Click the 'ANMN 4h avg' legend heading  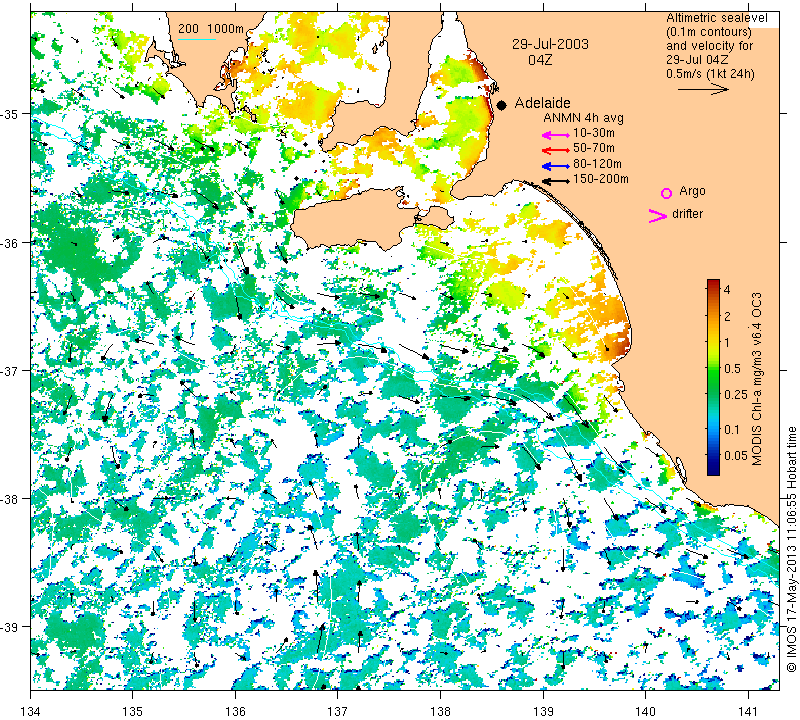(x=583, y=118)
